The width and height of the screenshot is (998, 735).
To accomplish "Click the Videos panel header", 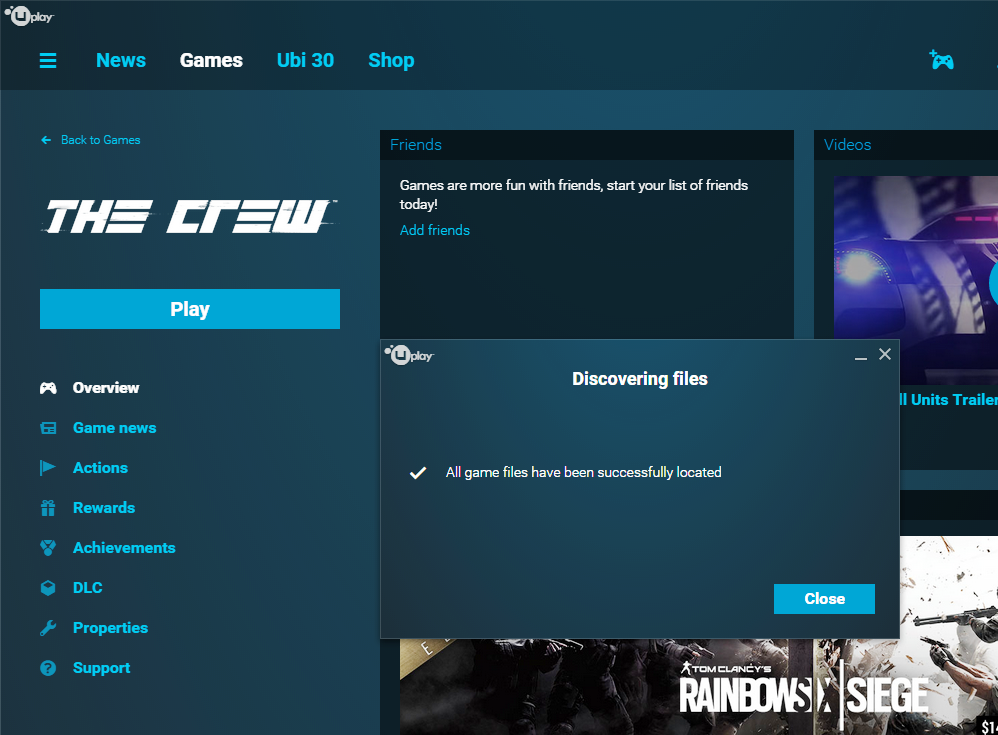I will click(x=906, y=145).
